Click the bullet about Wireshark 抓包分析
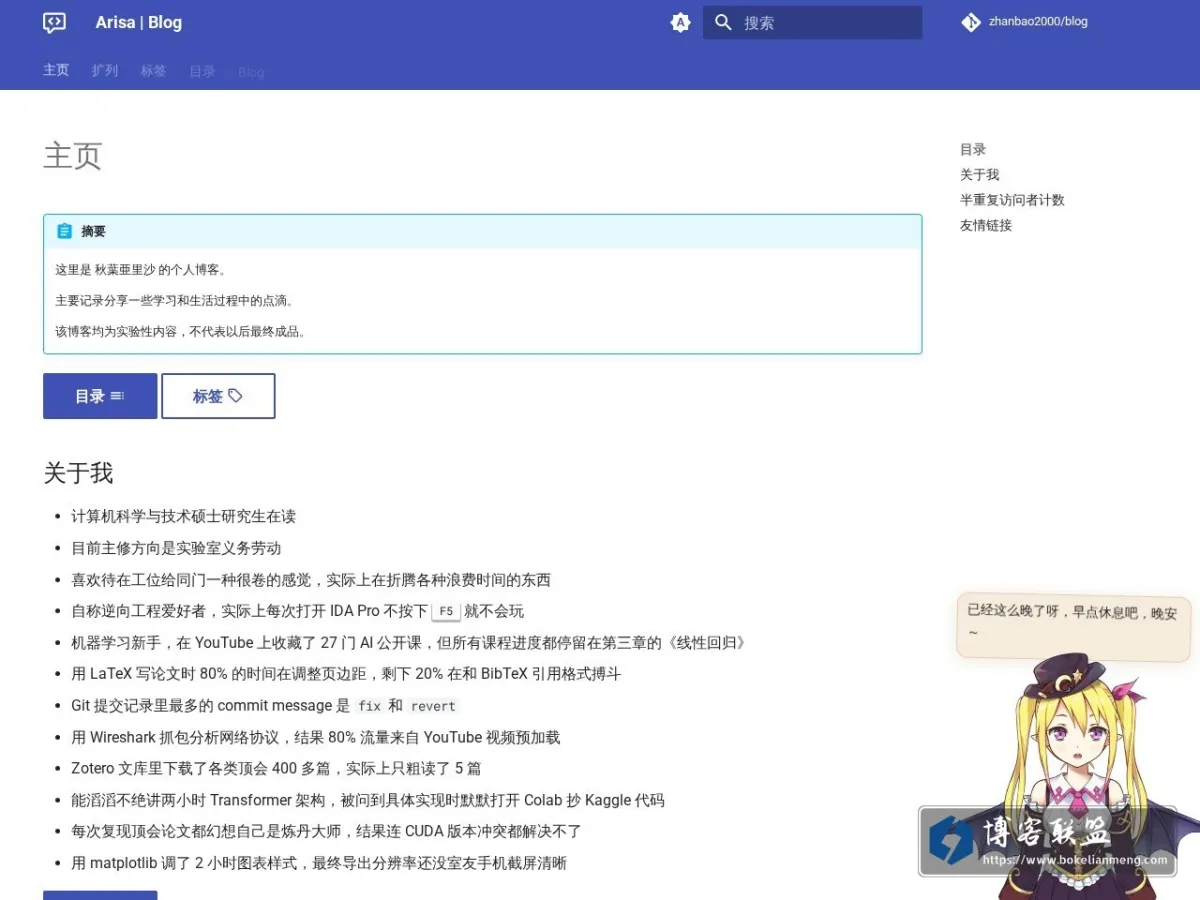The height and width of the screenshot is (900, 1200). (315, 738)
